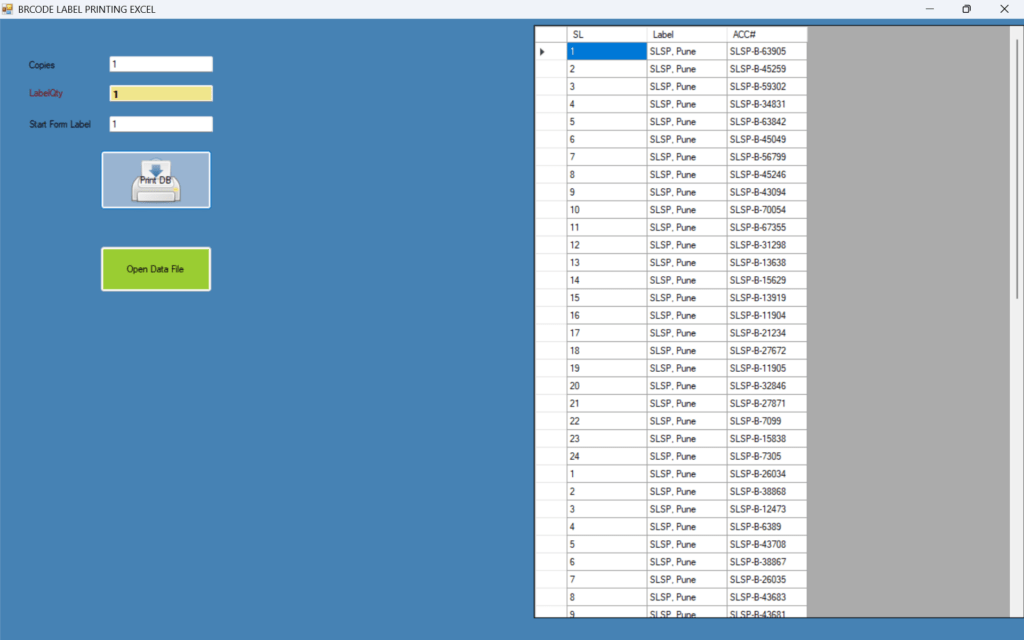Click the app icon in title bar

pos(8,9)
